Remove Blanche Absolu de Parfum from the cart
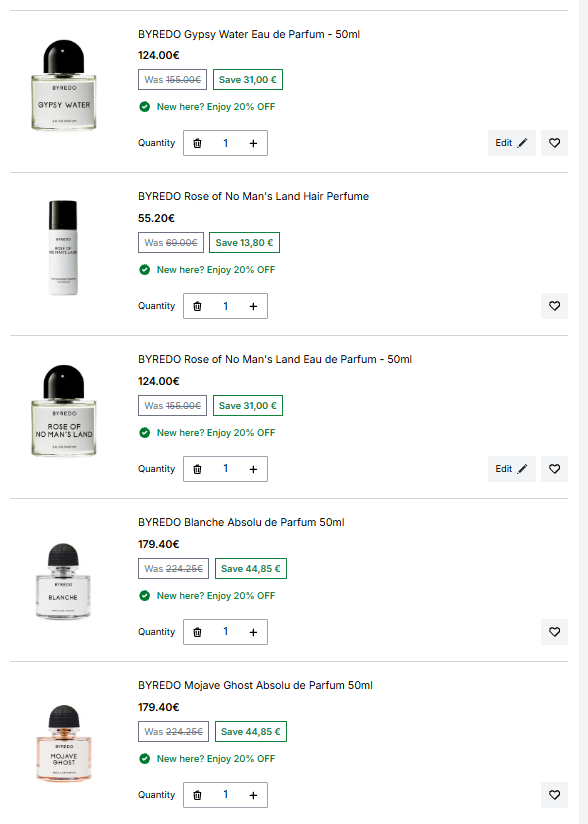Image resolution: width=588 pixels, height=824 pixels. pos(197,632)
